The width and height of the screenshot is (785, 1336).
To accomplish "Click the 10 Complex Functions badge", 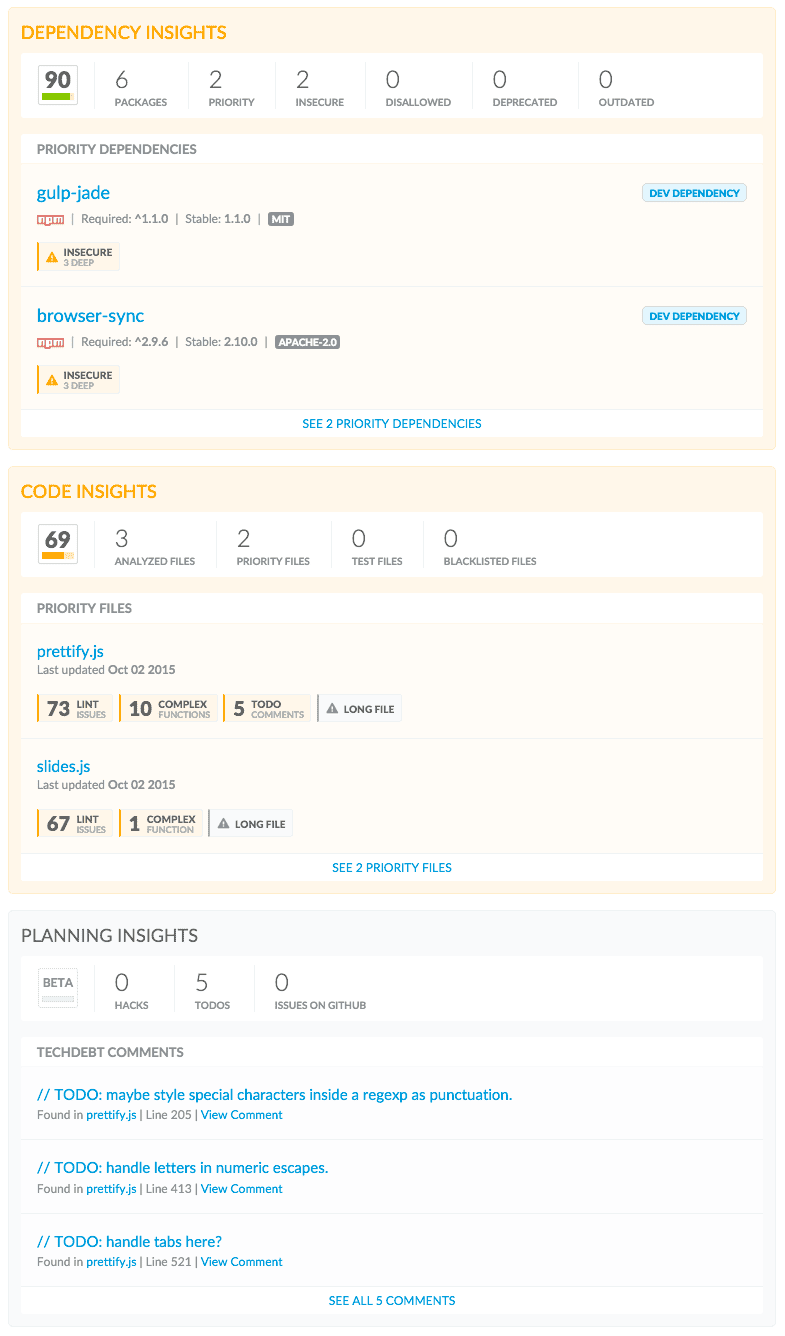I will pyautogui.click(x=168, y=709).
